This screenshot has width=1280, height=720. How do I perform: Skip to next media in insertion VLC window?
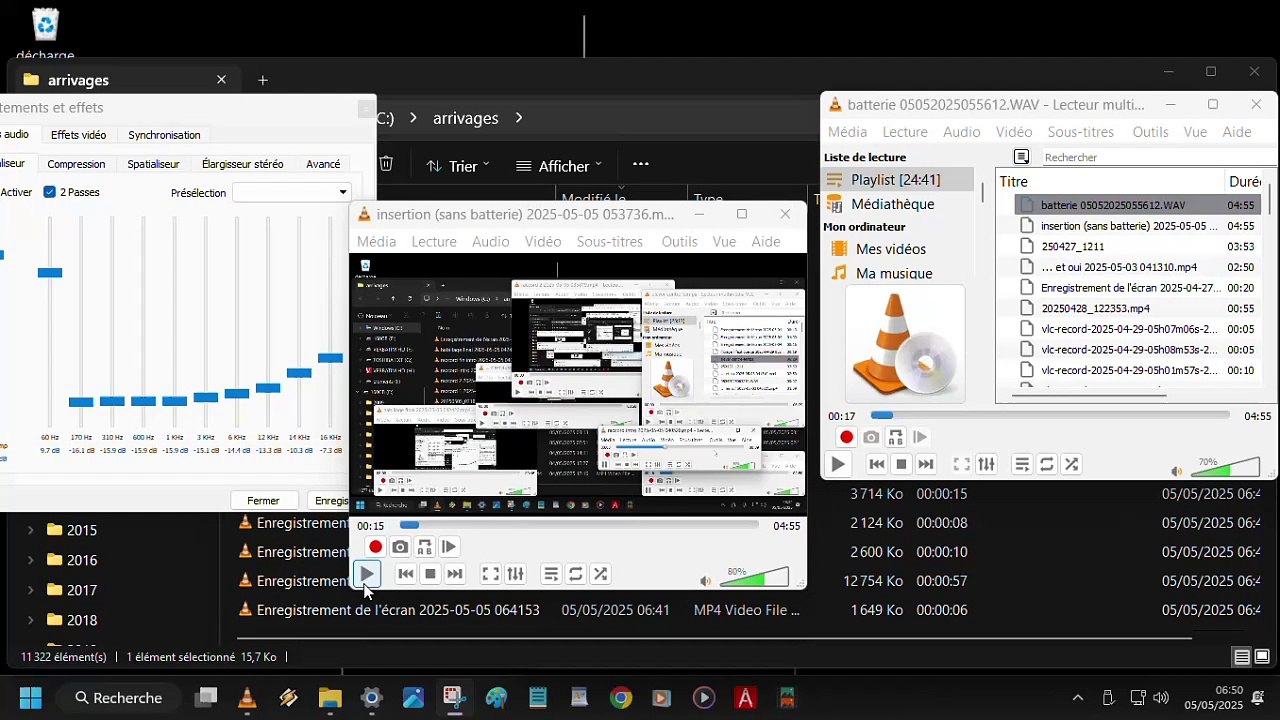455,574
